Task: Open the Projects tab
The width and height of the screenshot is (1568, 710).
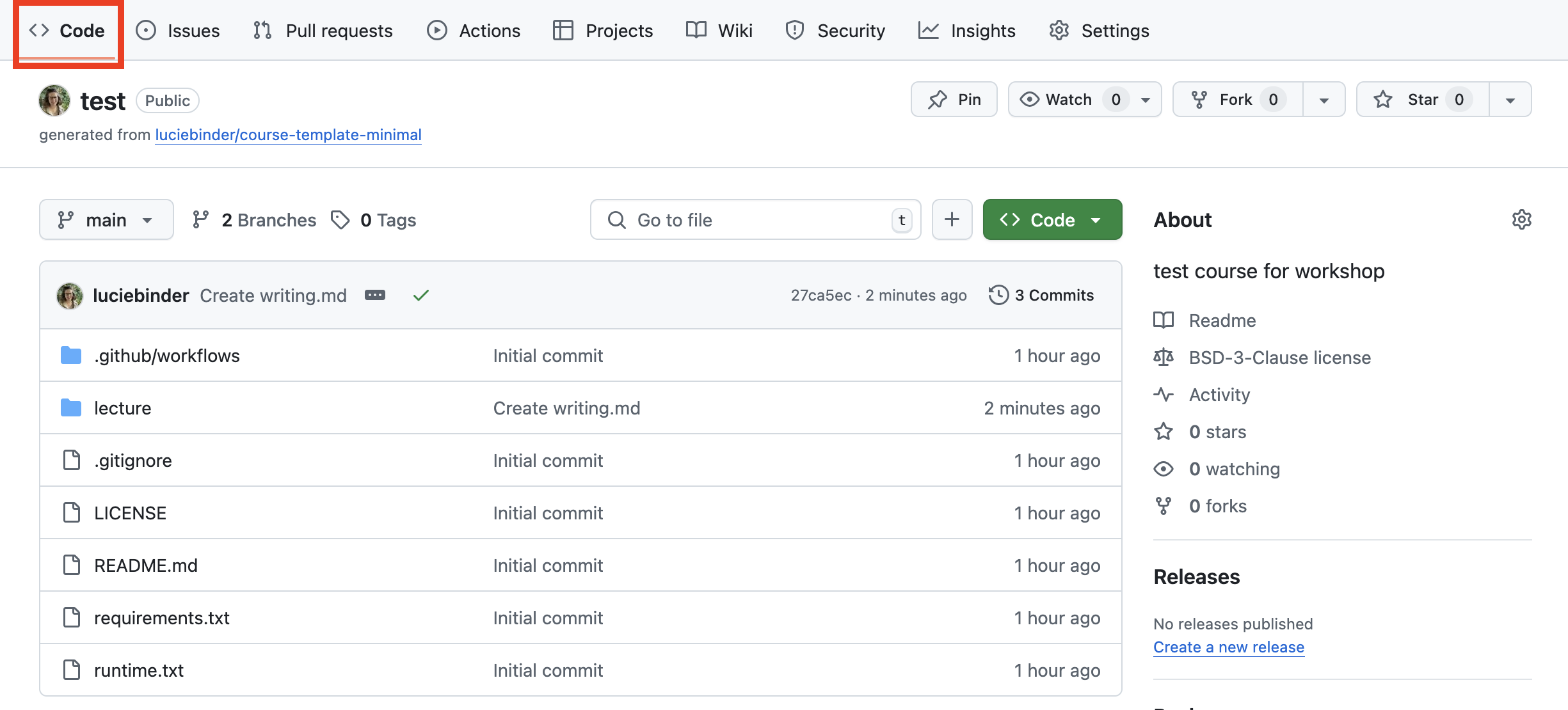Action: (x=603, y=31)
